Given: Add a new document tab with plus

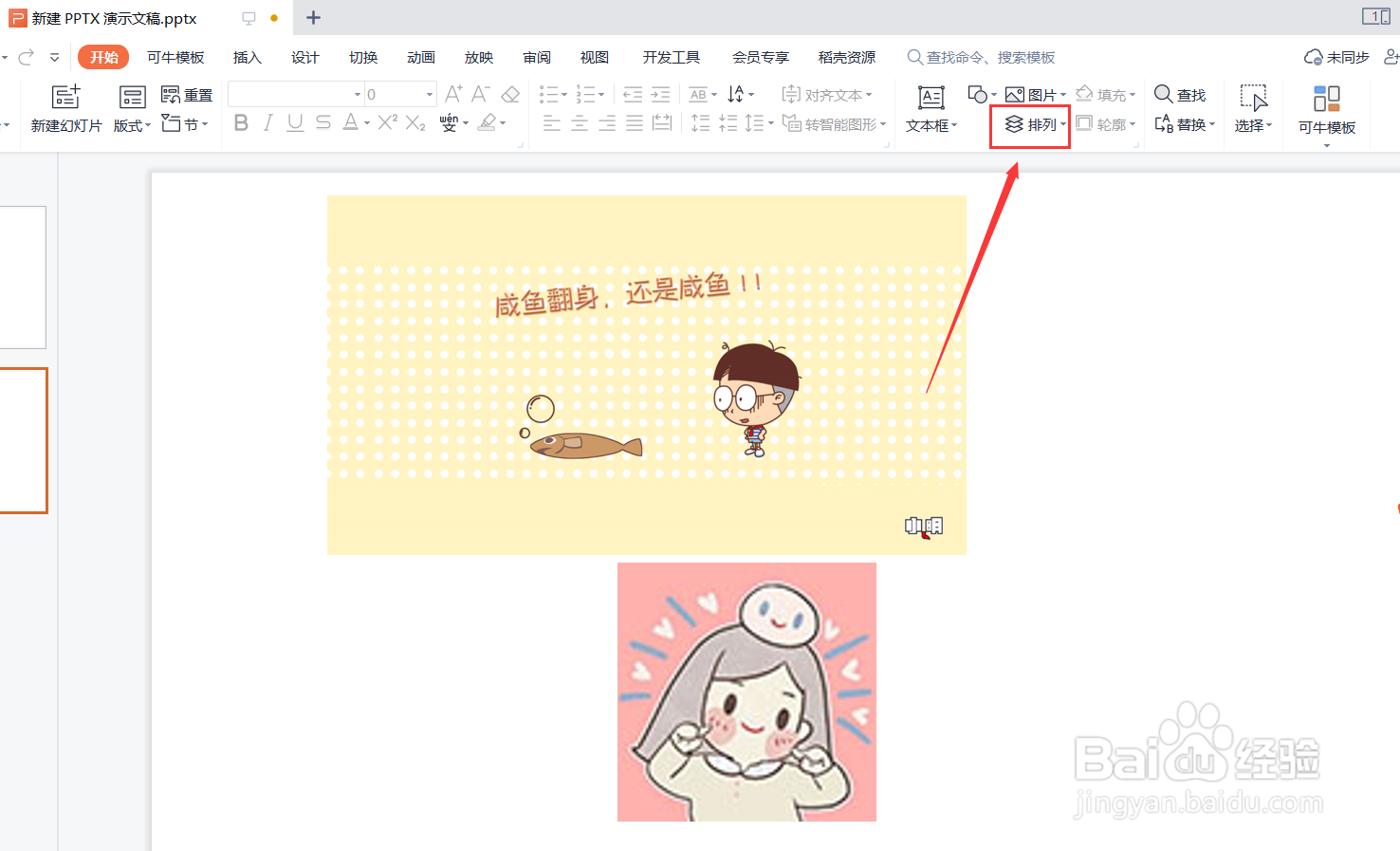Looking at the screenshot, I should pos(313,17).
